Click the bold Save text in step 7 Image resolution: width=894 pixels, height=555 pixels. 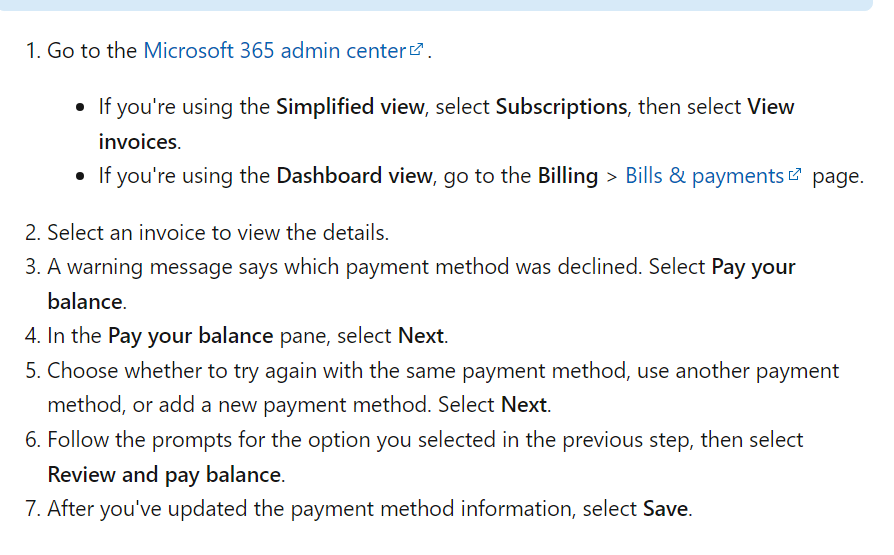point(665,509)
